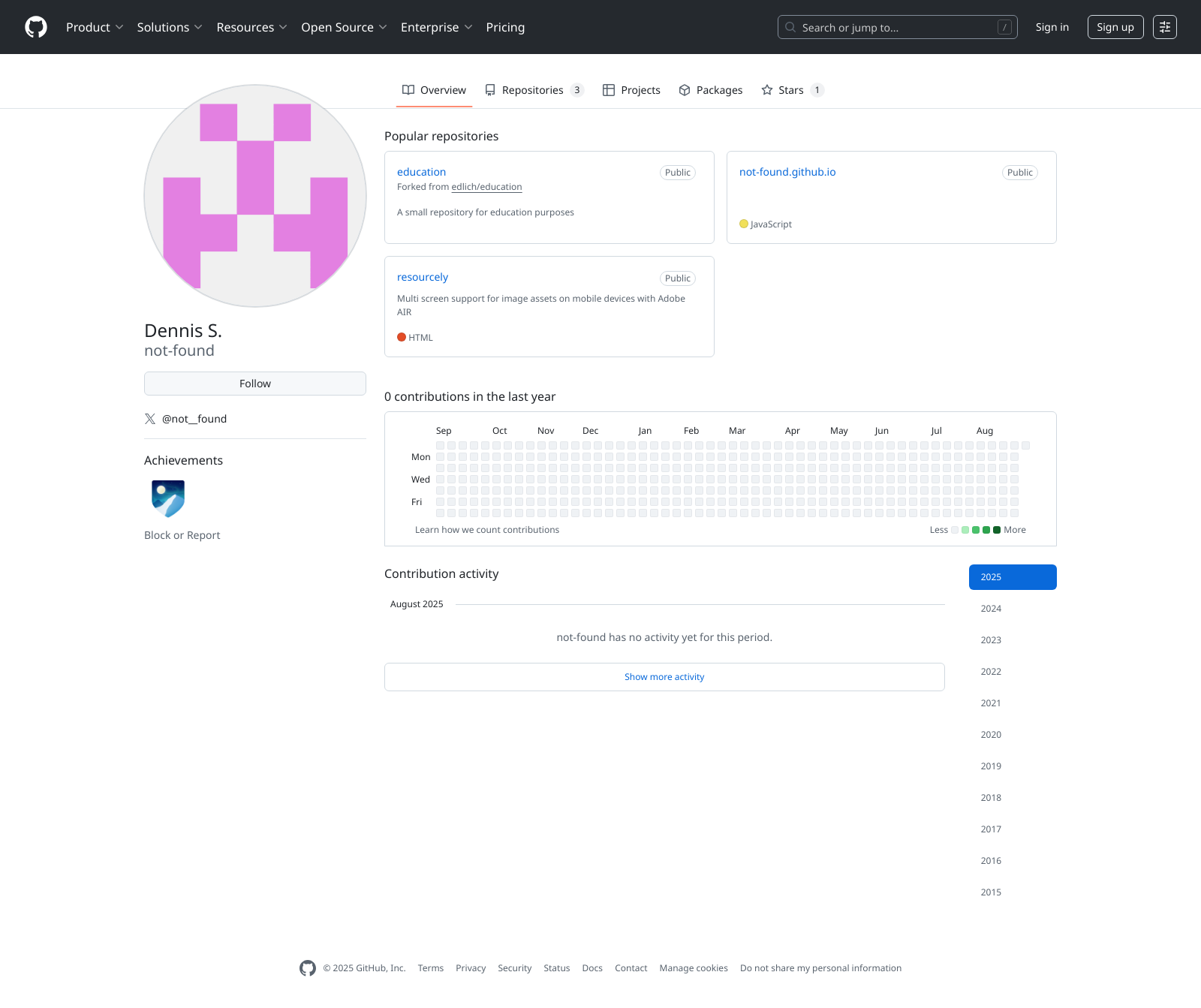
Task: Click the Stars star icon
Action: pyautogui.click(x=768, y=89)
